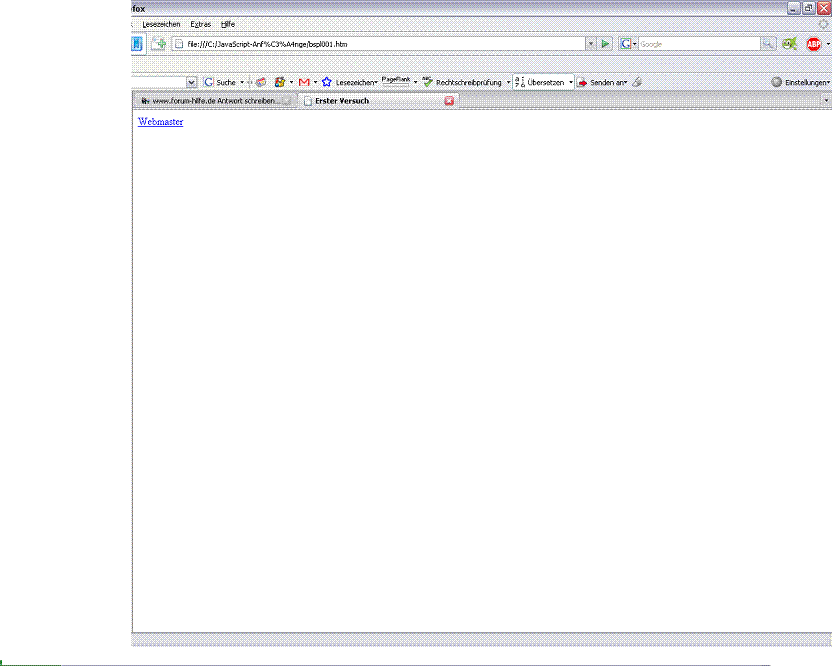Click the PageRank indicator
The height and width of the screenshot is (666, 832).
click(396, 81)
